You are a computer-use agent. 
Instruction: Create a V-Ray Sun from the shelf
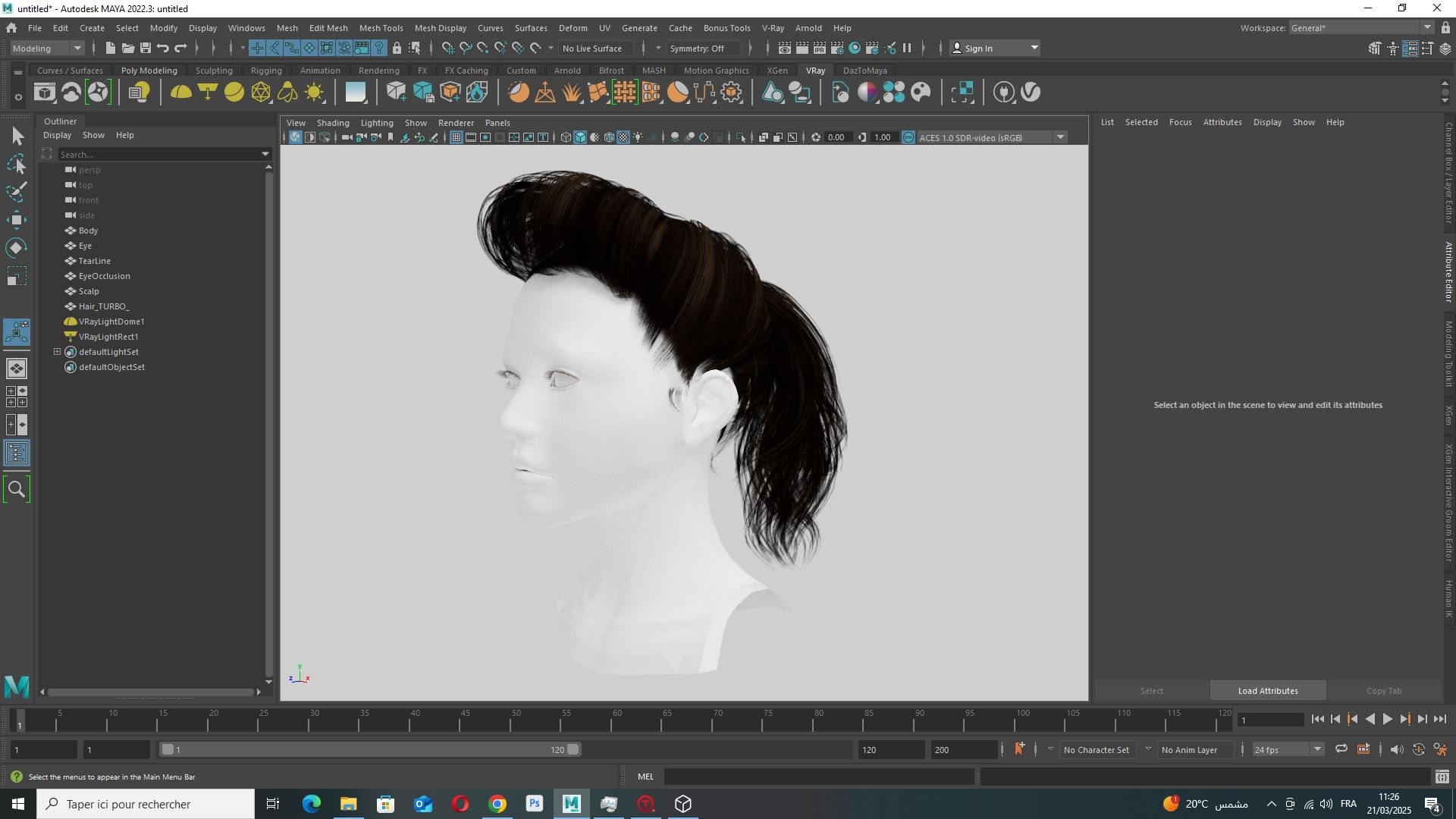pyautogui.click(x=314, y=93)
